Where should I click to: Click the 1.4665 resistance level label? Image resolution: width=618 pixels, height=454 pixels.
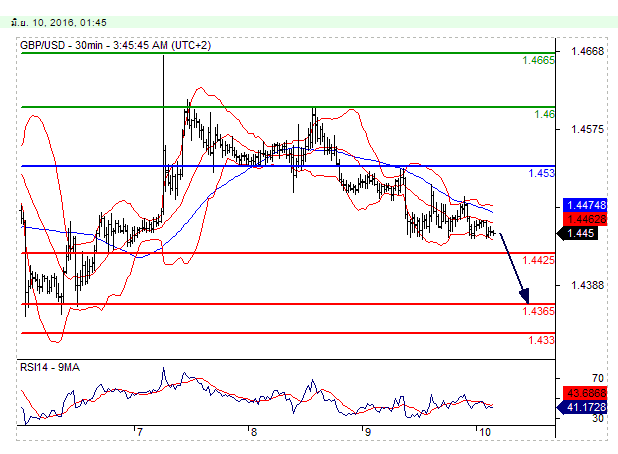[x=538, y=60]
